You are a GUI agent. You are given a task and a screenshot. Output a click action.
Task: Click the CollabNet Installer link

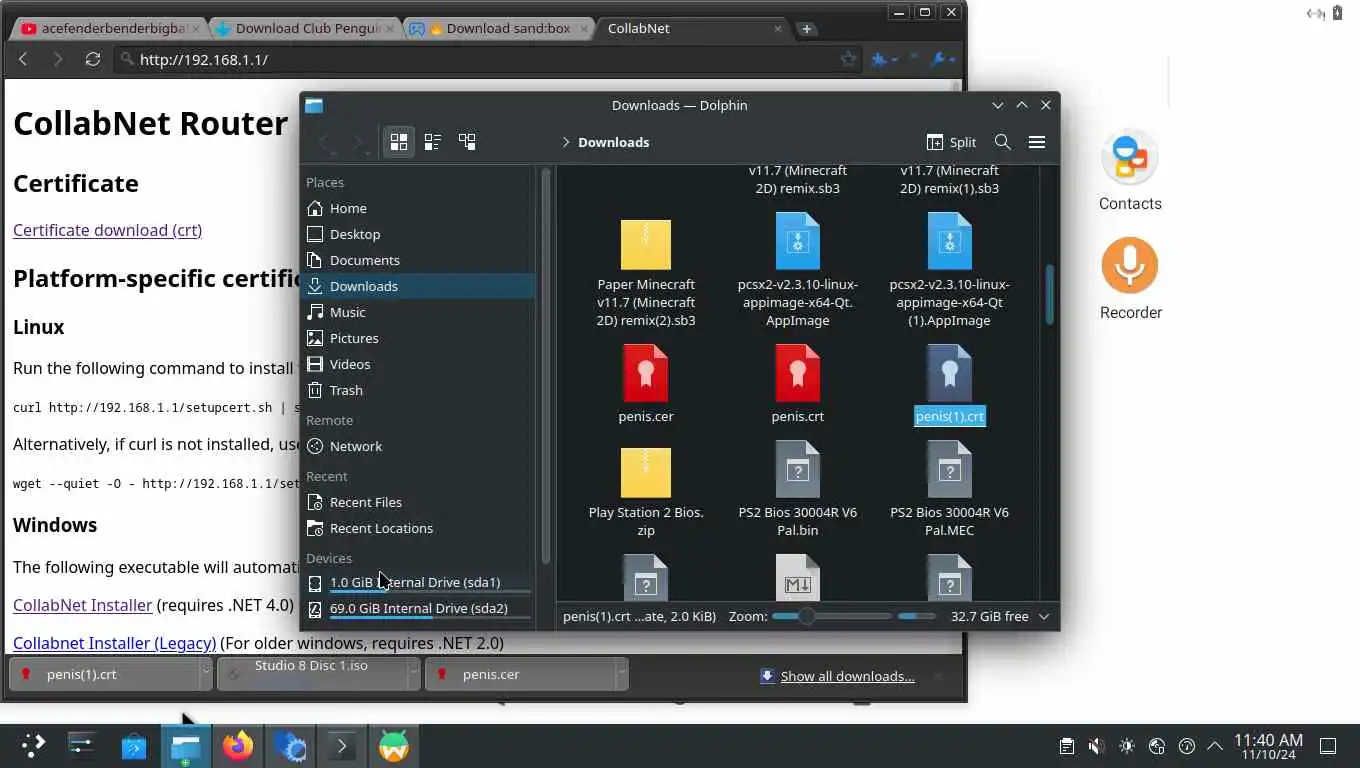(x=83, y=605)
